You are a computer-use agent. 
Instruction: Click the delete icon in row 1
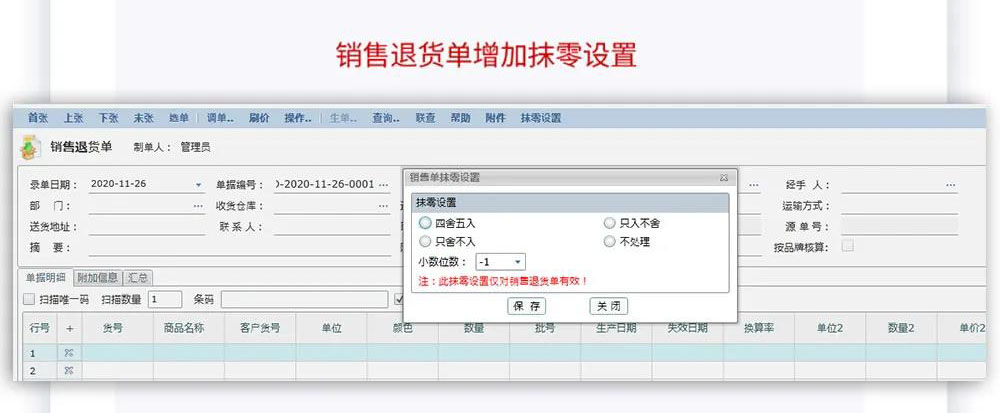69,353
